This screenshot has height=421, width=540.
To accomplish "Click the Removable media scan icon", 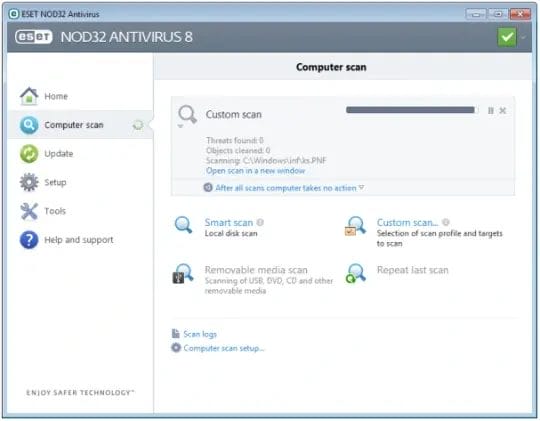I will point(183,274).
